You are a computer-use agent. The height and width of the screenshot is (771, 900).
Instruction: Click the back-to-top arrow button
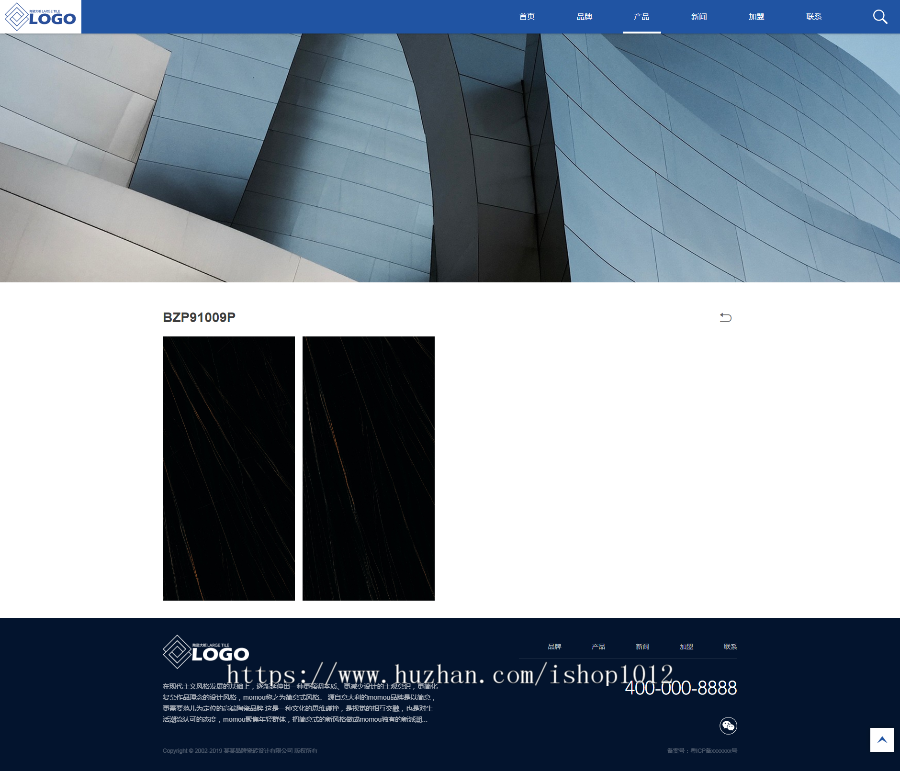pyautogui.click(x=882, y=739)
